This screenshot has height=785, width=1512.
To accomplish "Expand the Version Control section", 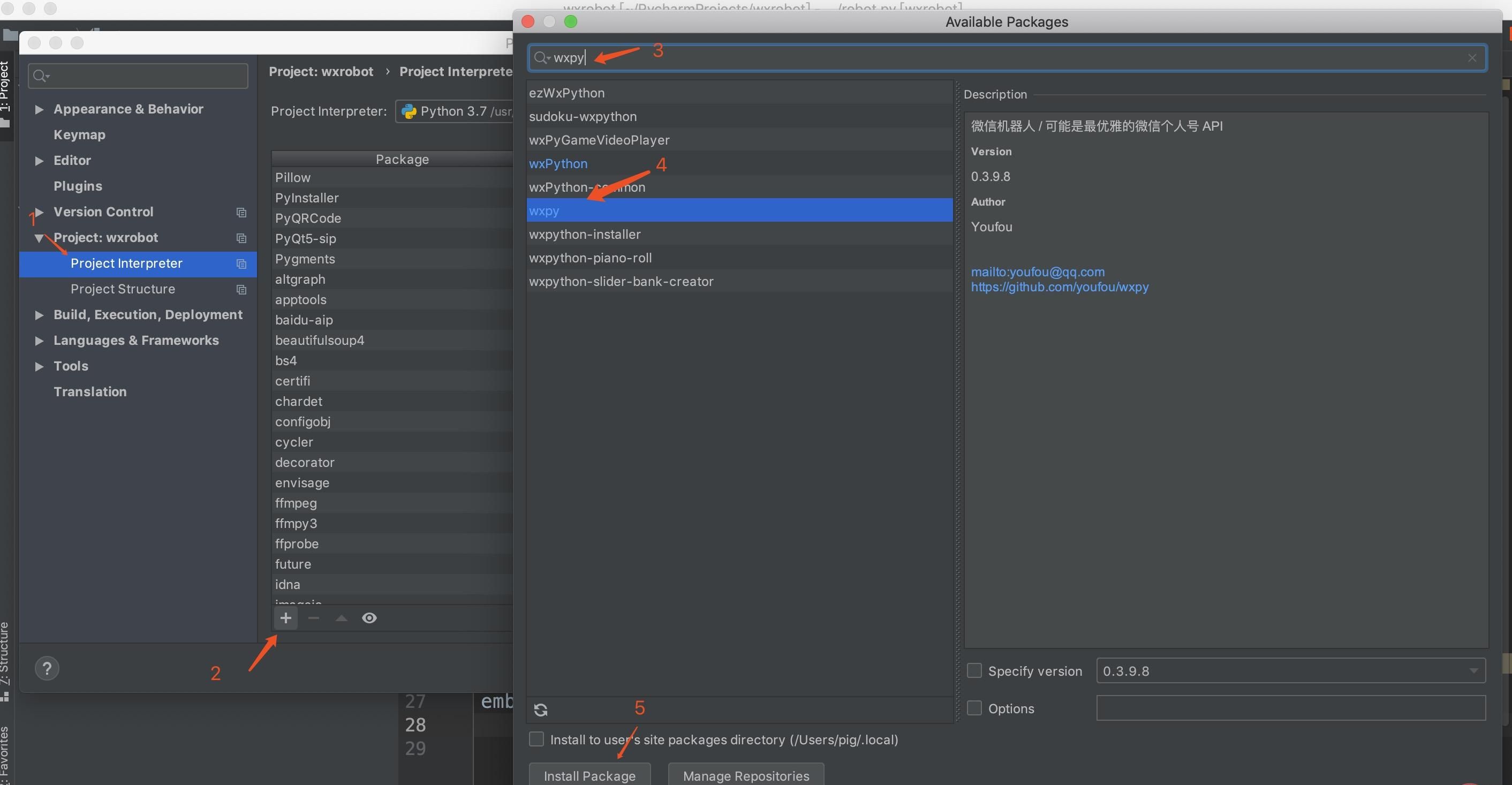I will pyautogui.click(x=39, y=212).
